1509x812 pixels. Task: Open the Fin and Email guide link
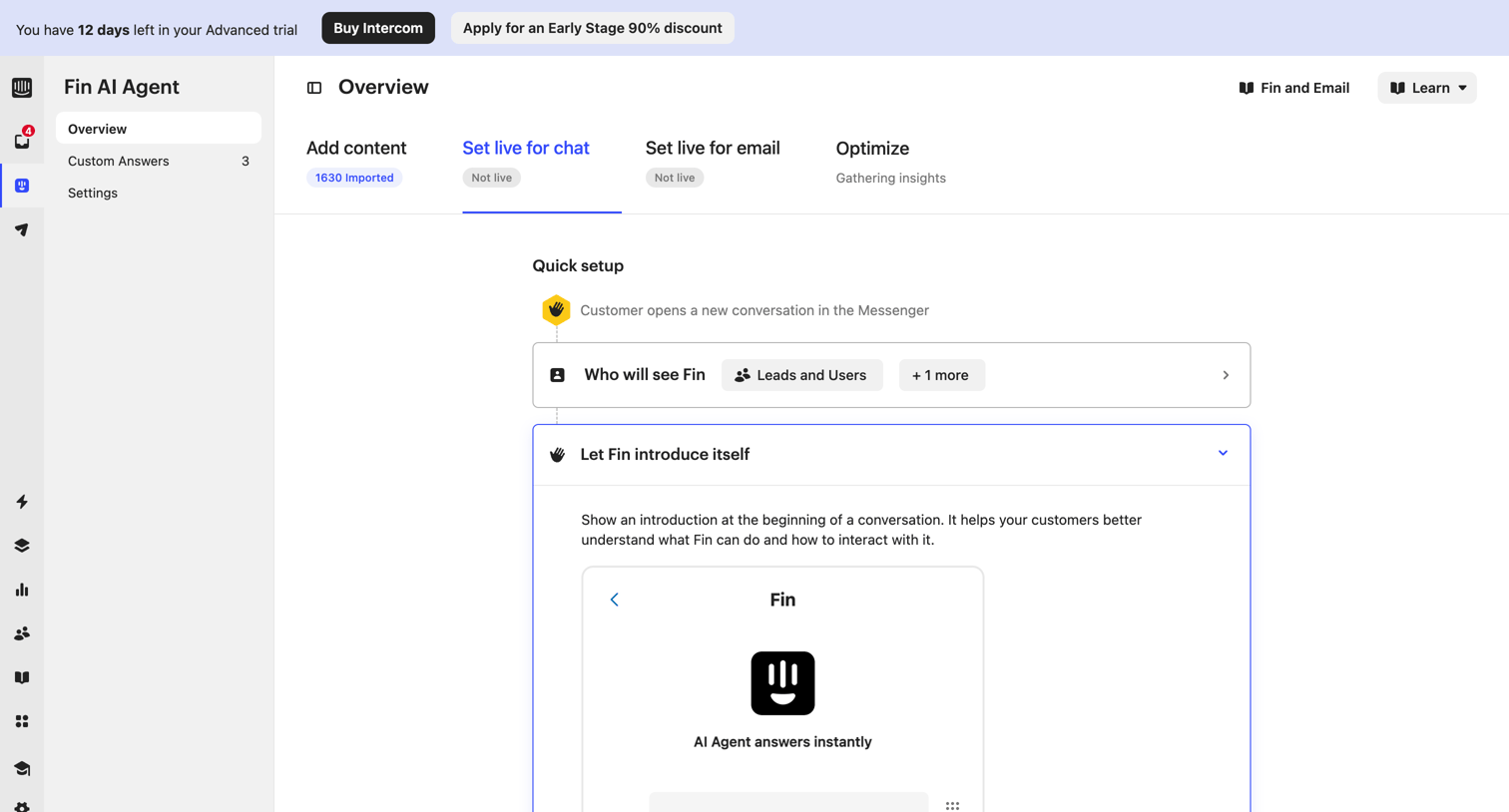pyautogui.click(x=1294, y=88)
